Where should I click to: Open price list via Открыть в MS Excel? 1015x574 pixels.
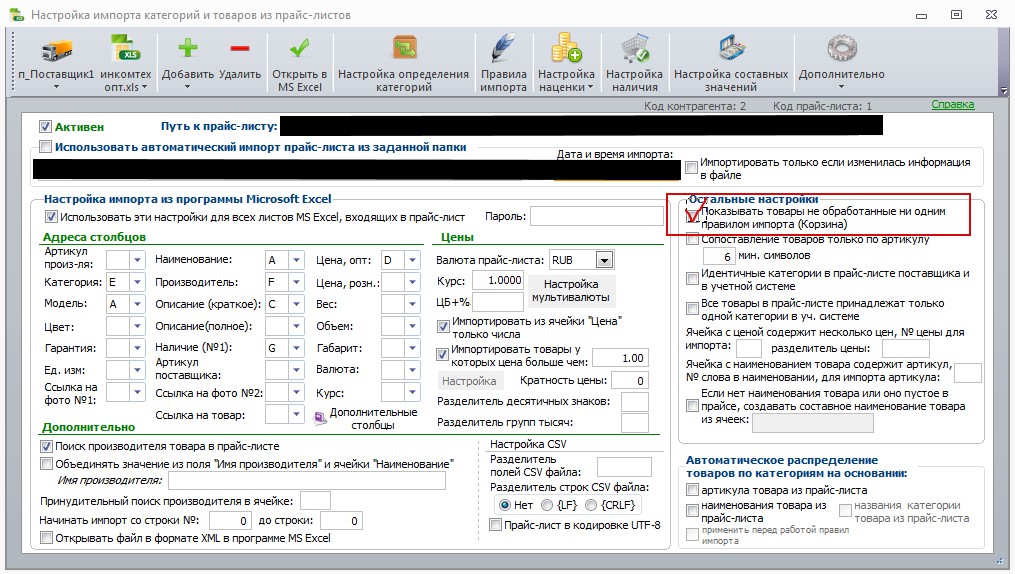click(299, 48)
